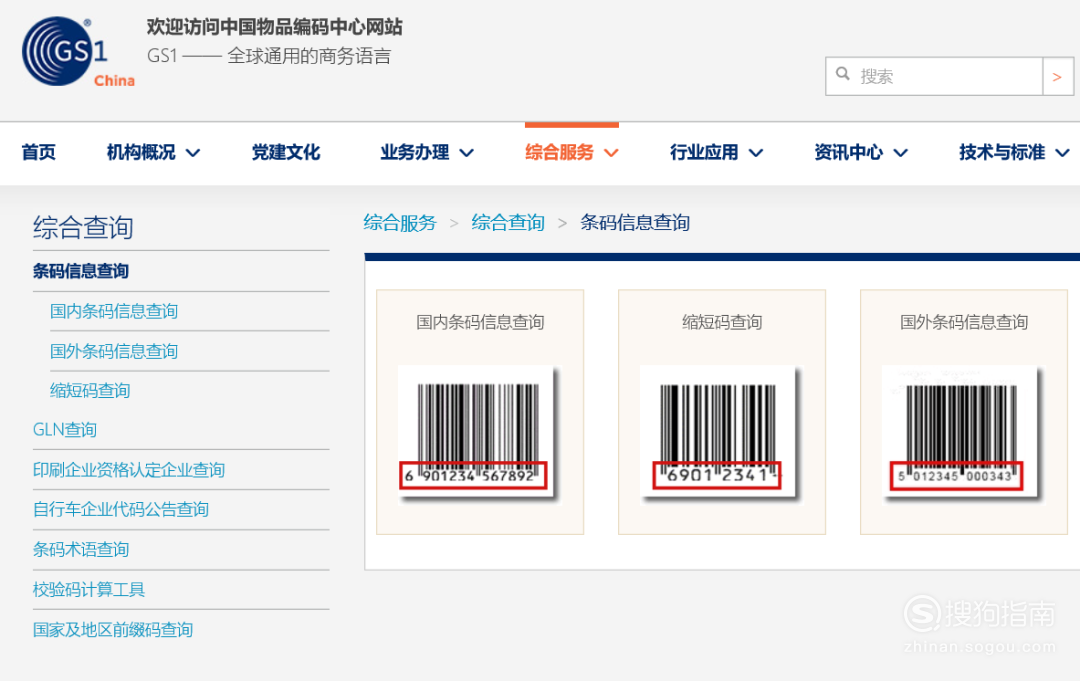
Task: Click the barcode image 5 012345 000343
Action: click(962, 434)
